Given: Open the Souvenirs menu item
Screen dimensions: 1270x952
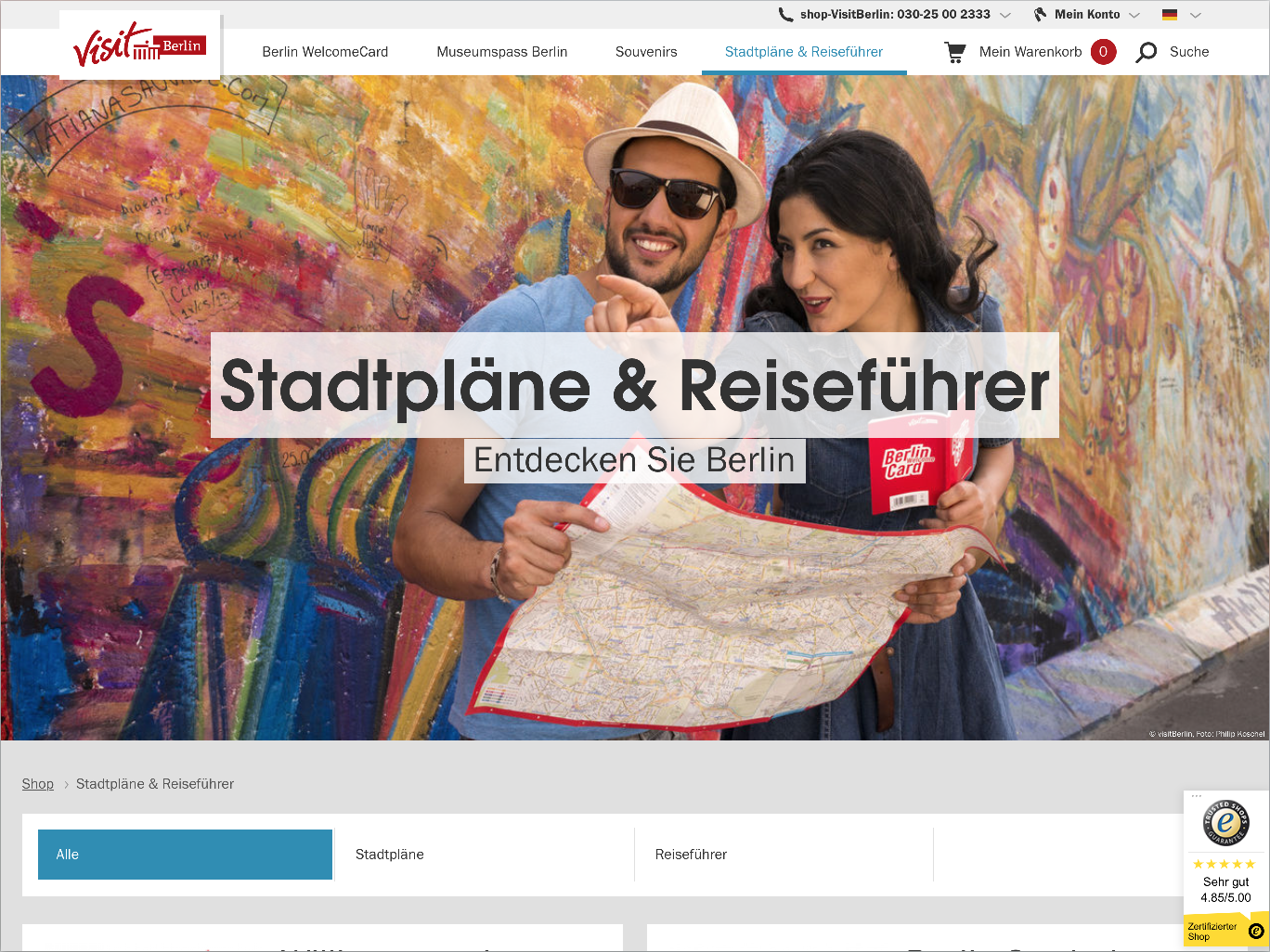Looking at the screenshot, I should (x=646, y=52).
